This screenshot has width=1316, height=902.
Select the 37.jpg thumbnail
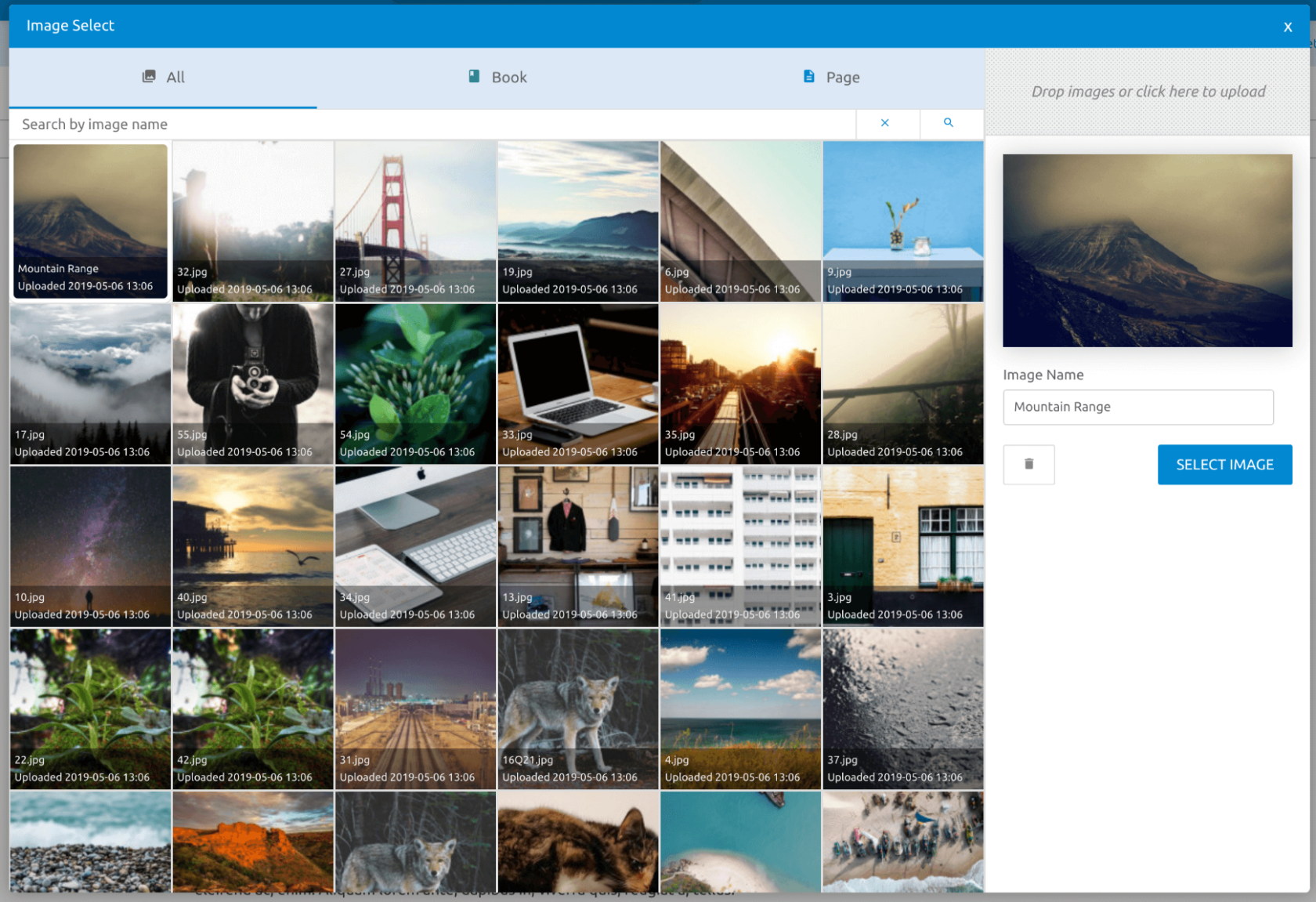tap(903, 709)
